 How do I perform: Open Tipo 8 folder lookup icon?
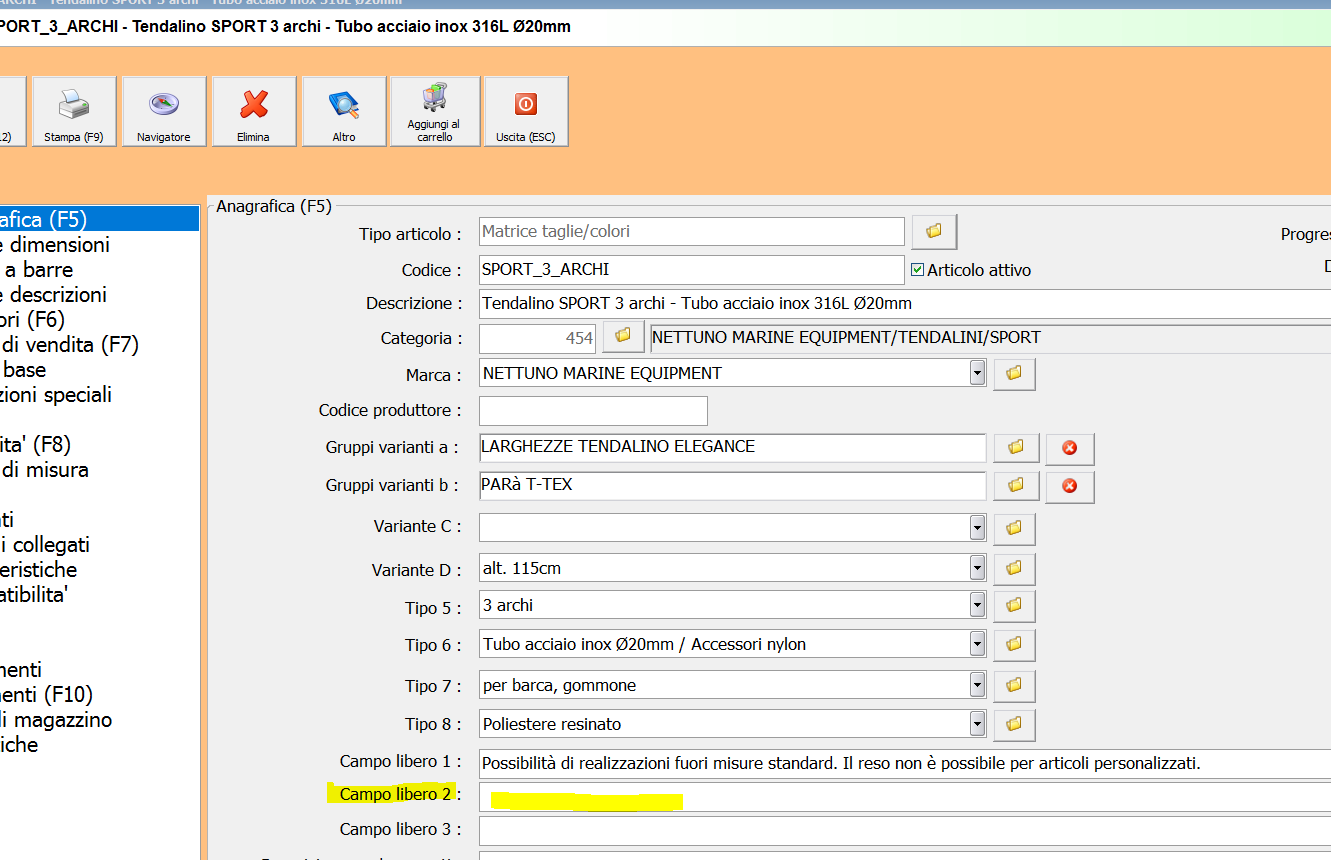click(1014, 724)
